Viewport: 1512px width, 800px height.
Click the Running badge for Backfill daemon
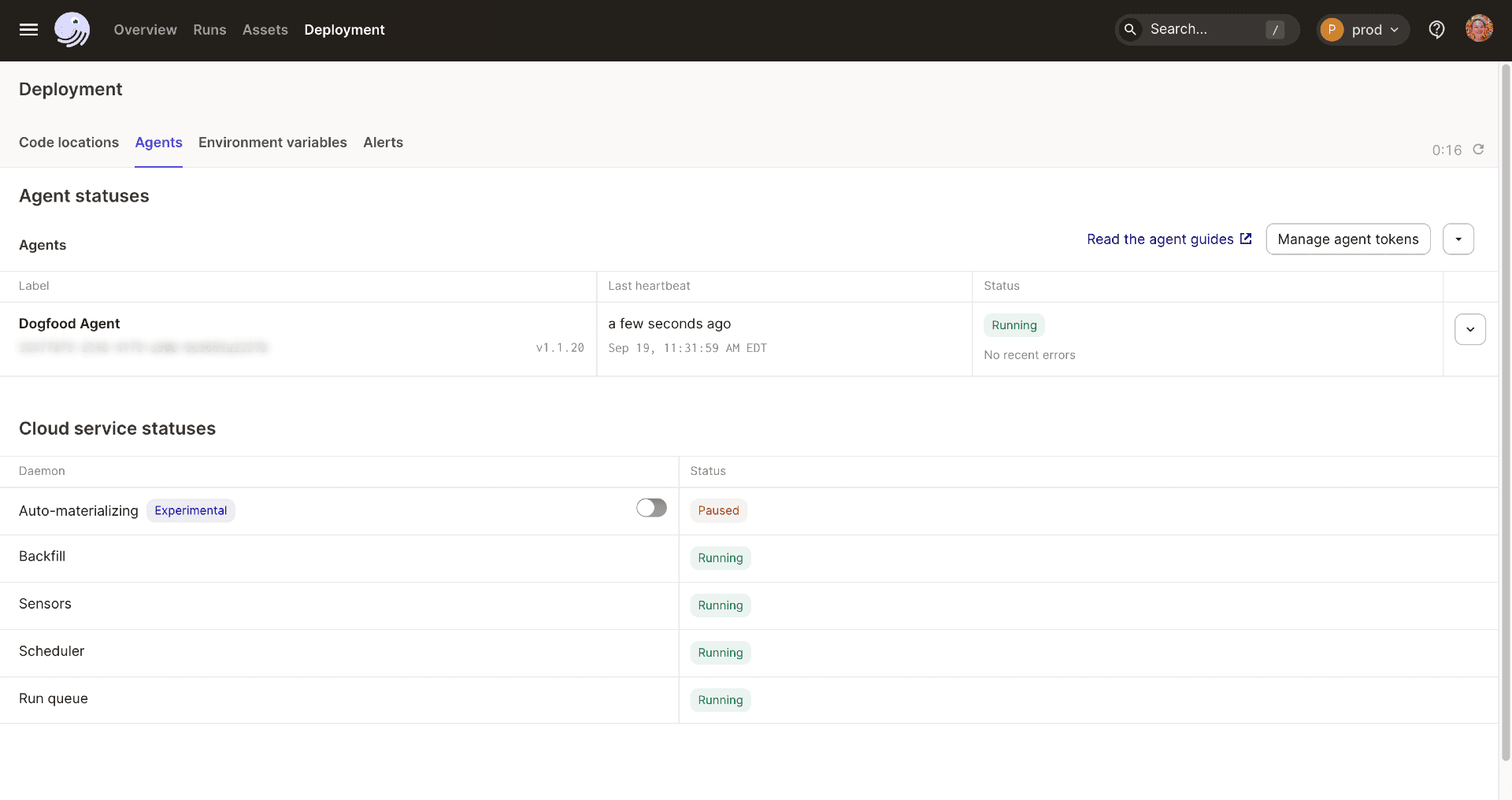click(720, 557)
